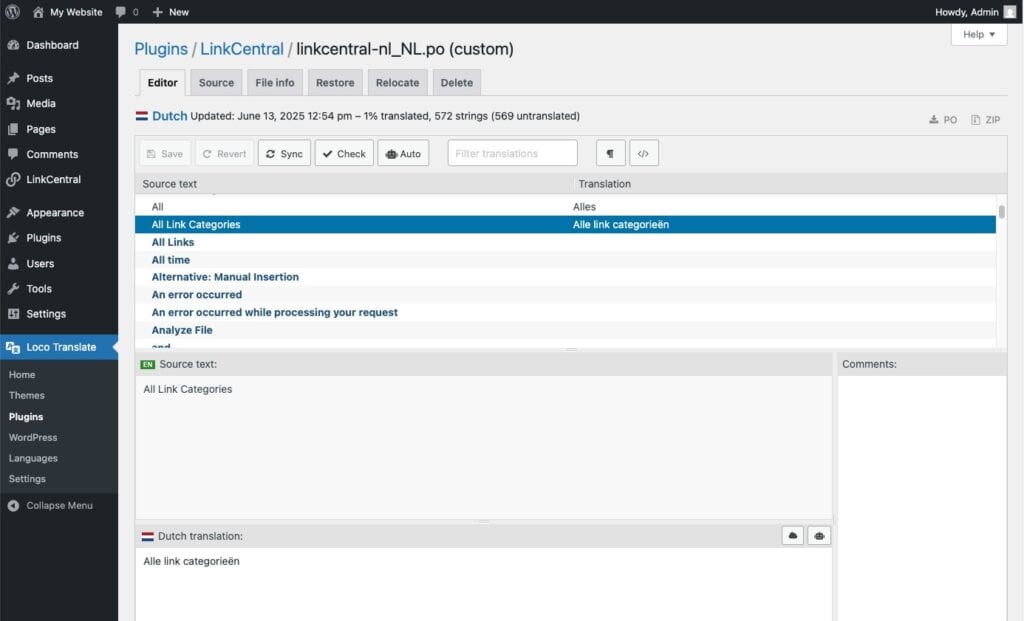Open Loco Translate Themes submenu
Image resolution: width=1024 pixels, height=621 pixels.
27,396
